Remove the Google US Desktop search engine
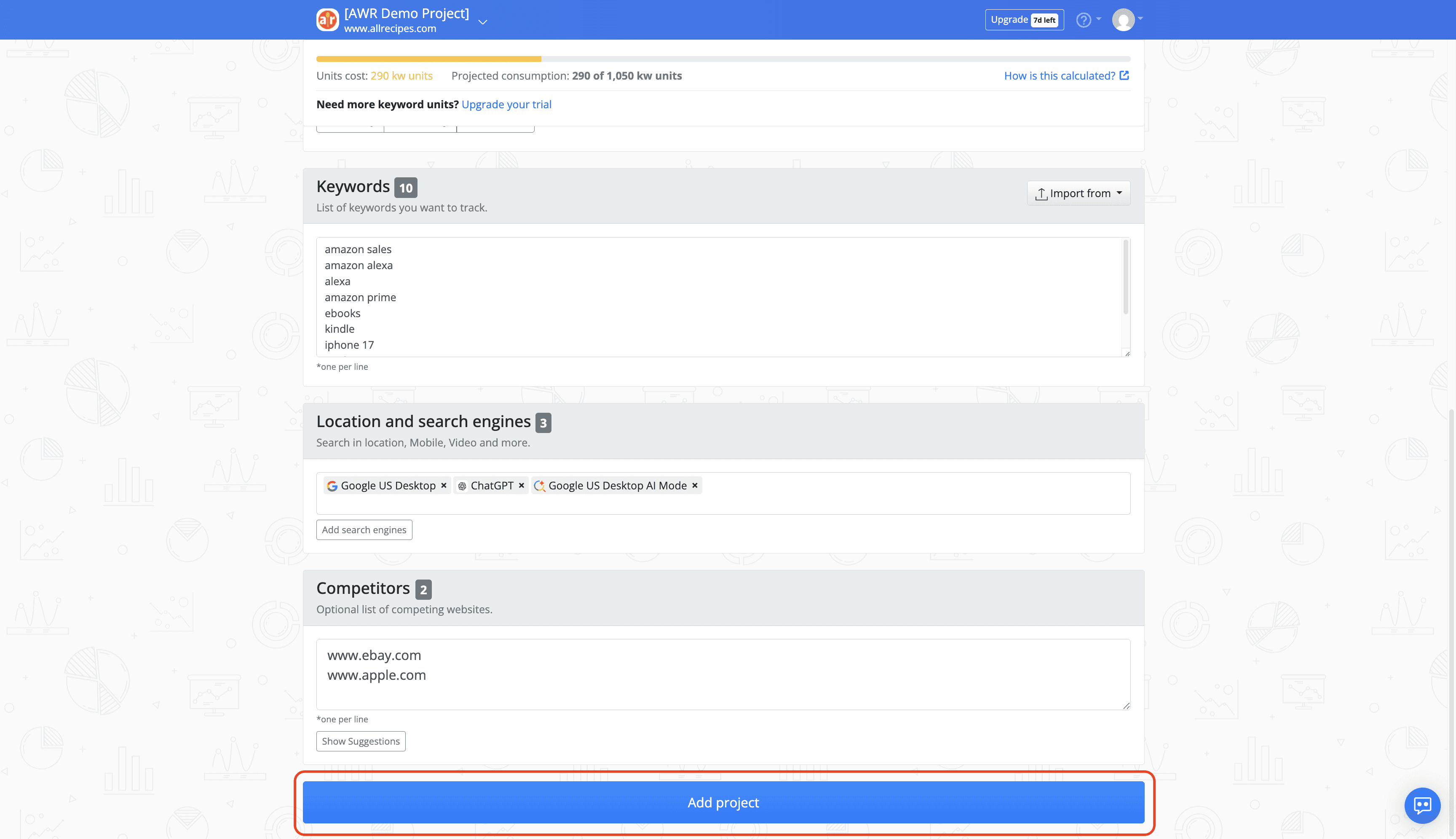This screenshot has height=839, width=1456. [444, 486]
